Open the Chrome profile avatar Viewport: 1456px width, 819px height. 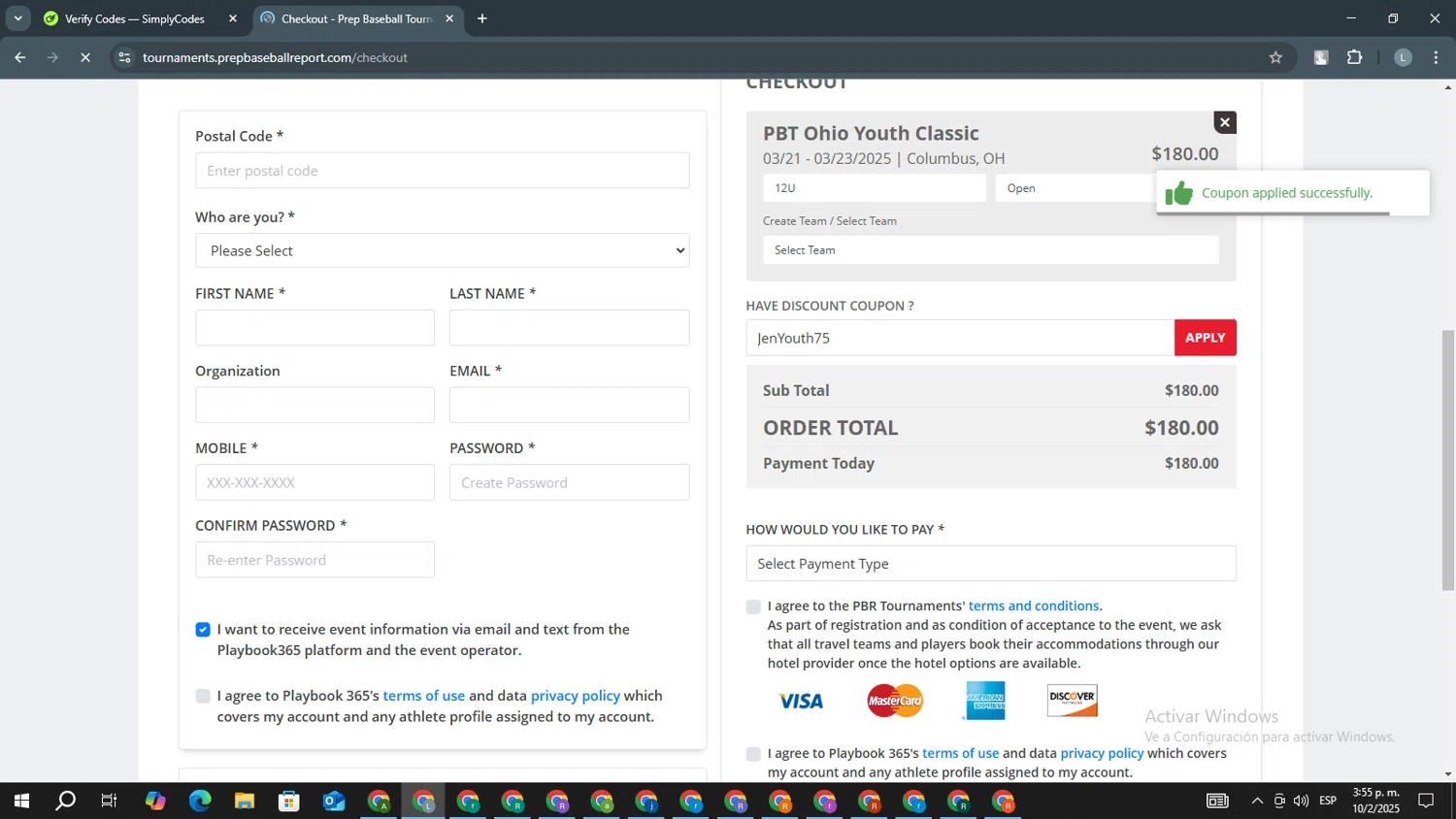coord(1403,57)
